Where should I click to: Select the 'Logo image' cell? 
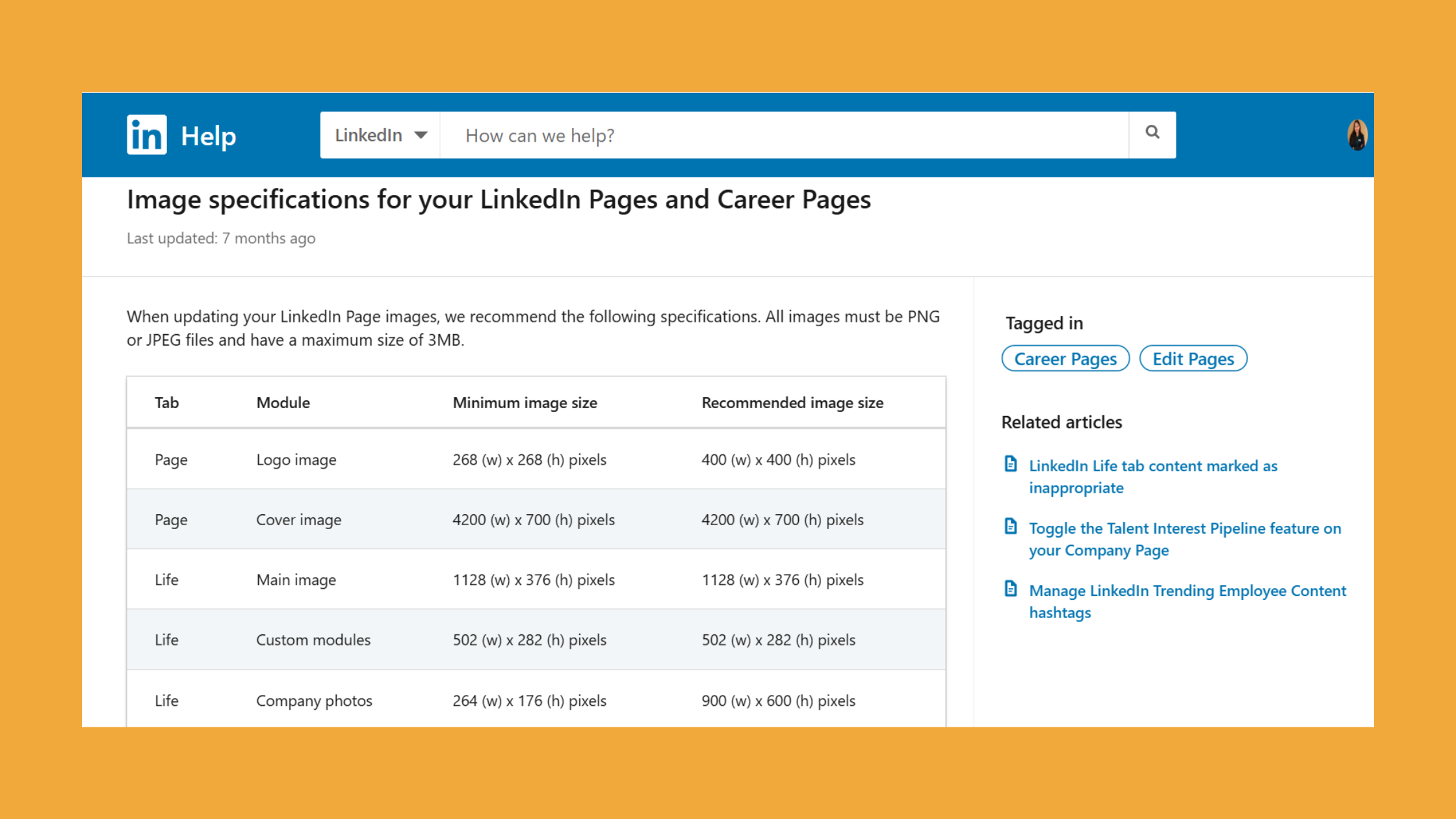[x=296, y=460]
